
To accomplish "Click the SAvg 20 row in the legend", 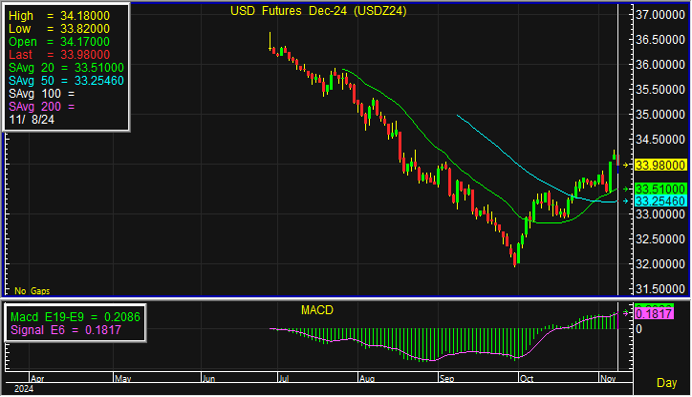I will tap(66, 68).
